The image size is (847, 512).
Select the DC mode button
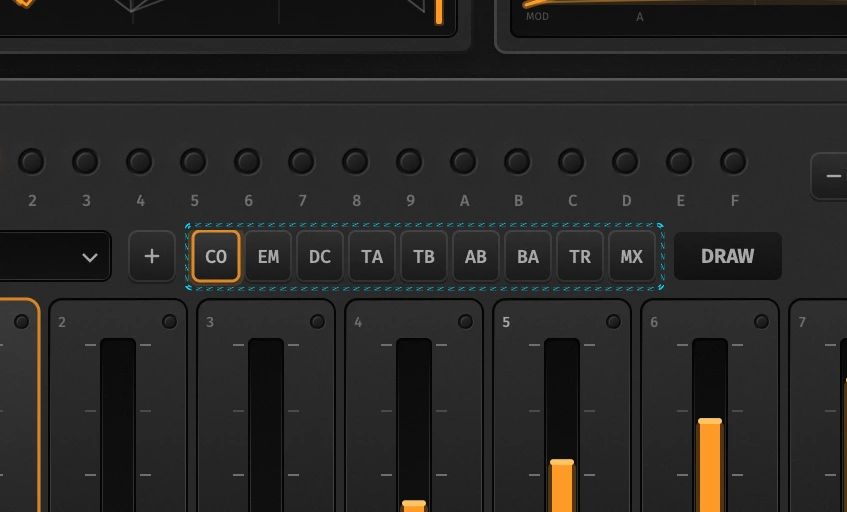pyautogui.click(x=320, y=257)
